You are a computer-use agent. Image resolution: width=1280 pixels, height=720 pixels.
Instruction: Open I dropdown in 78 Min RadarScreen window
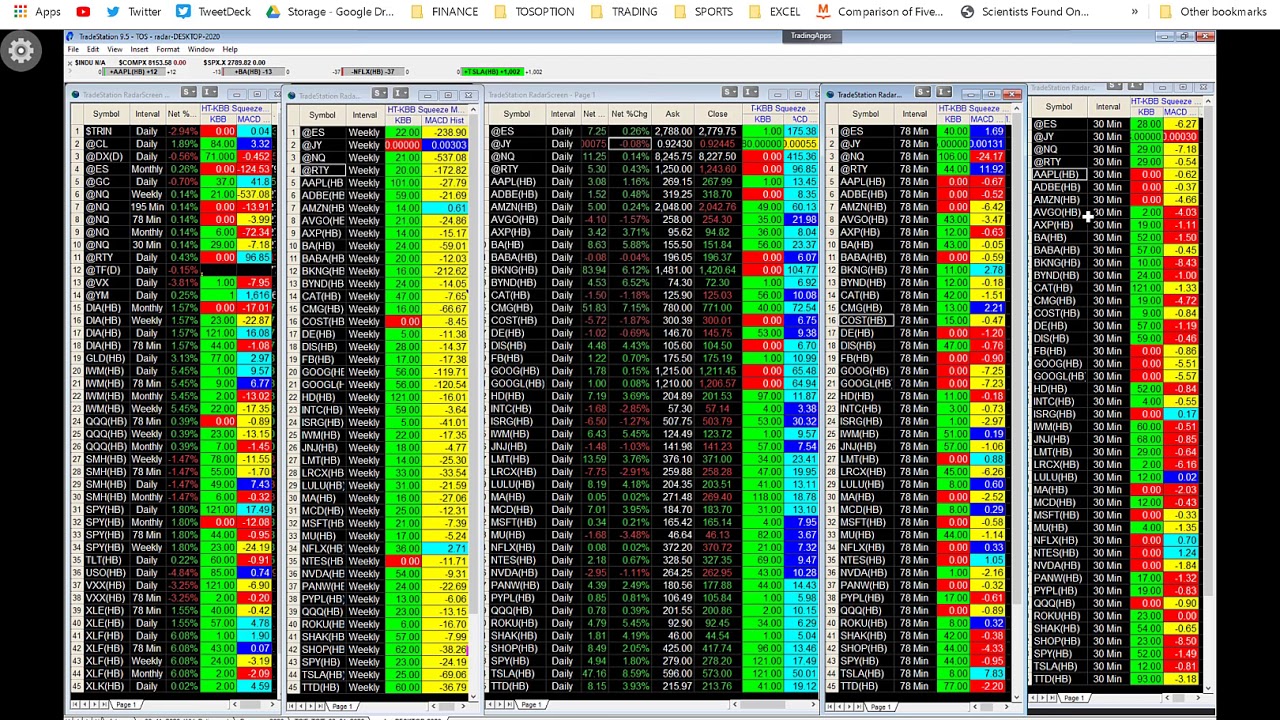[942, 93]
